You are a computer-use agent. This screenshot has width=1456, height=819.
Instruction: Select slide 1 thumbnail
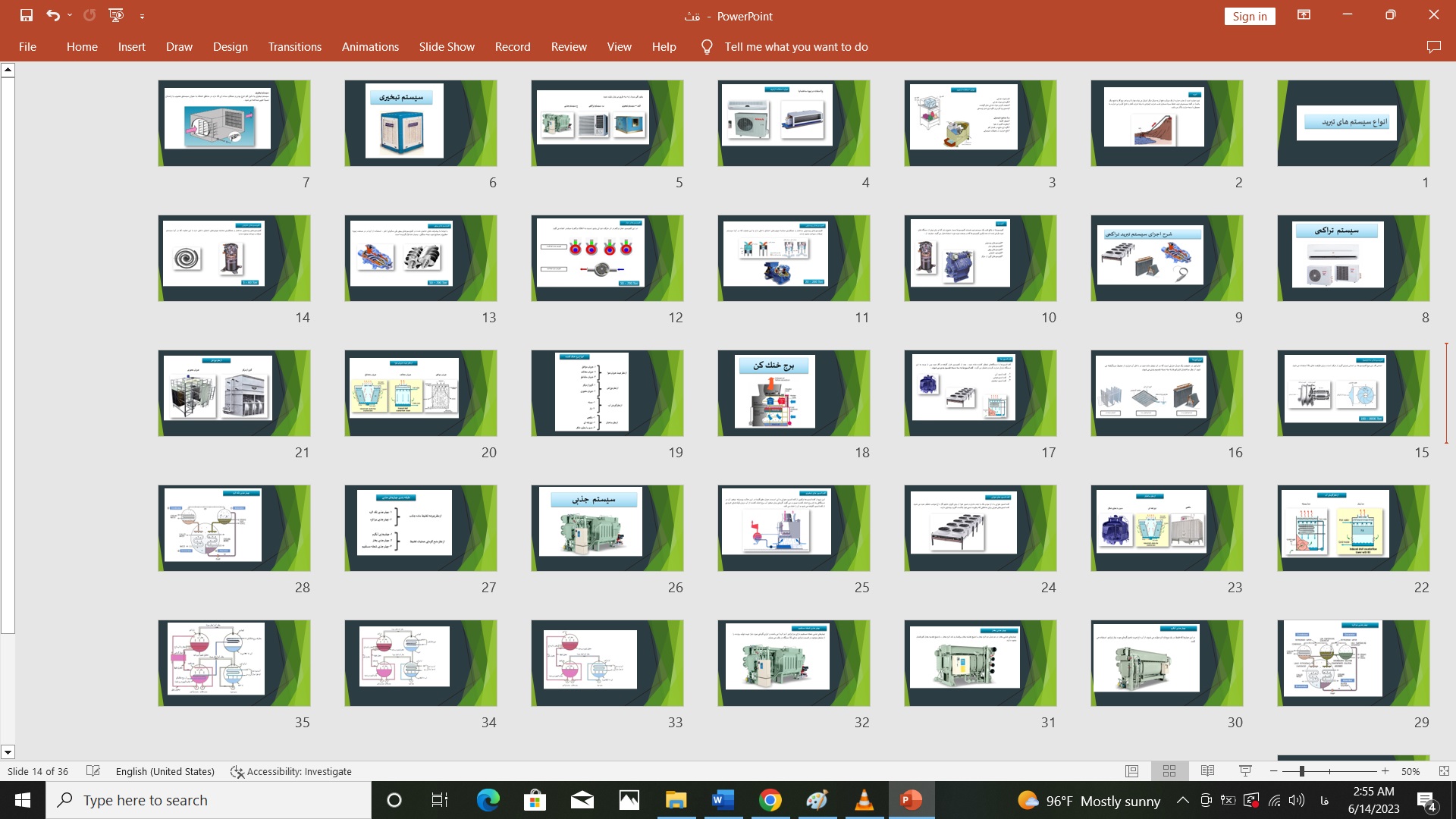[1353, 123]
